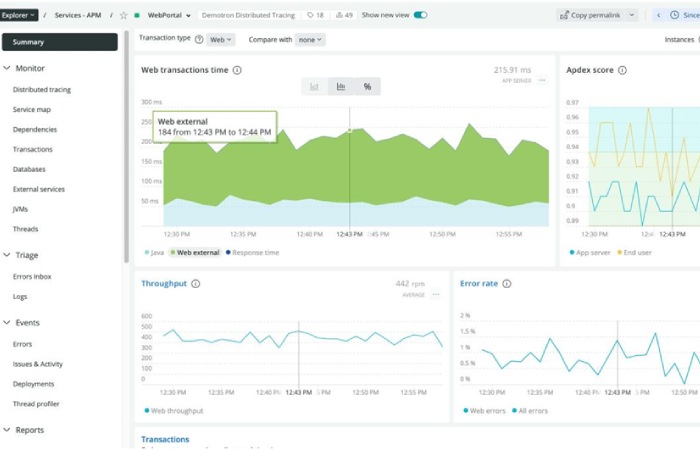Click Copy permalink button
Screen dimensions: 700x450
coord(591,15)
